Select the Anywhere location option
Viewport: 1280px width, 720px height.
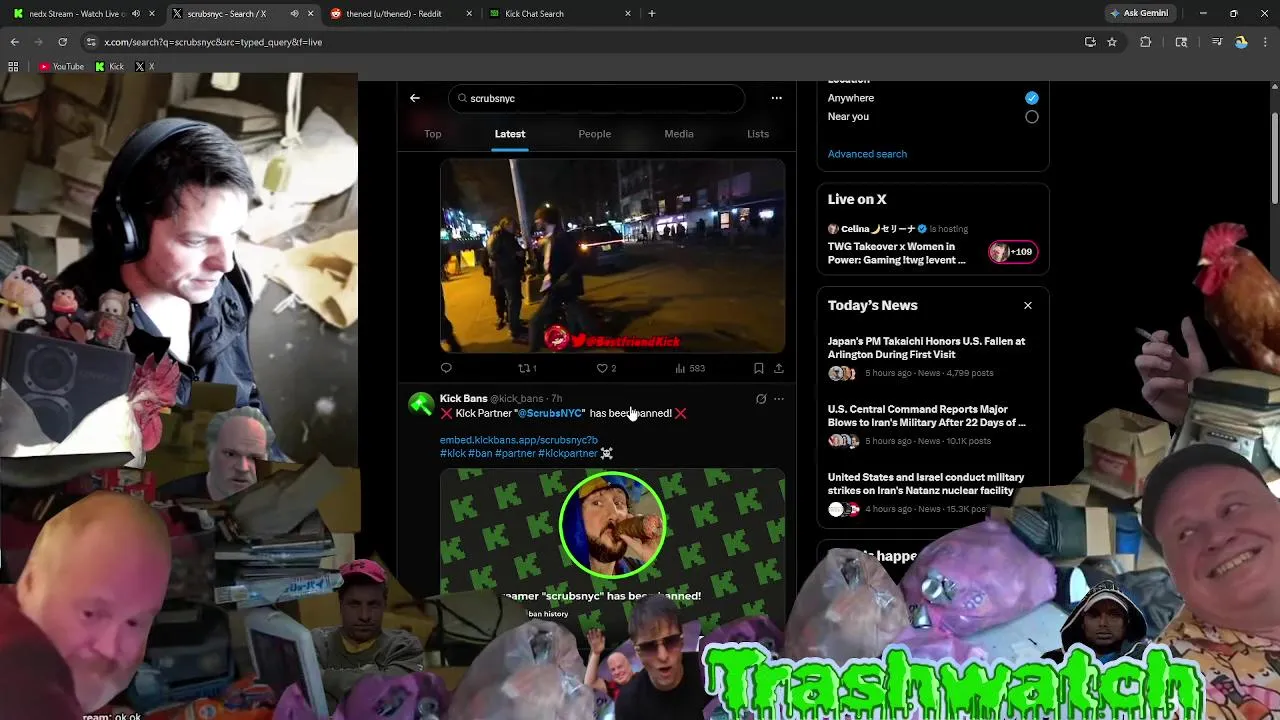pyautogui.click(x=1031, y=98)
